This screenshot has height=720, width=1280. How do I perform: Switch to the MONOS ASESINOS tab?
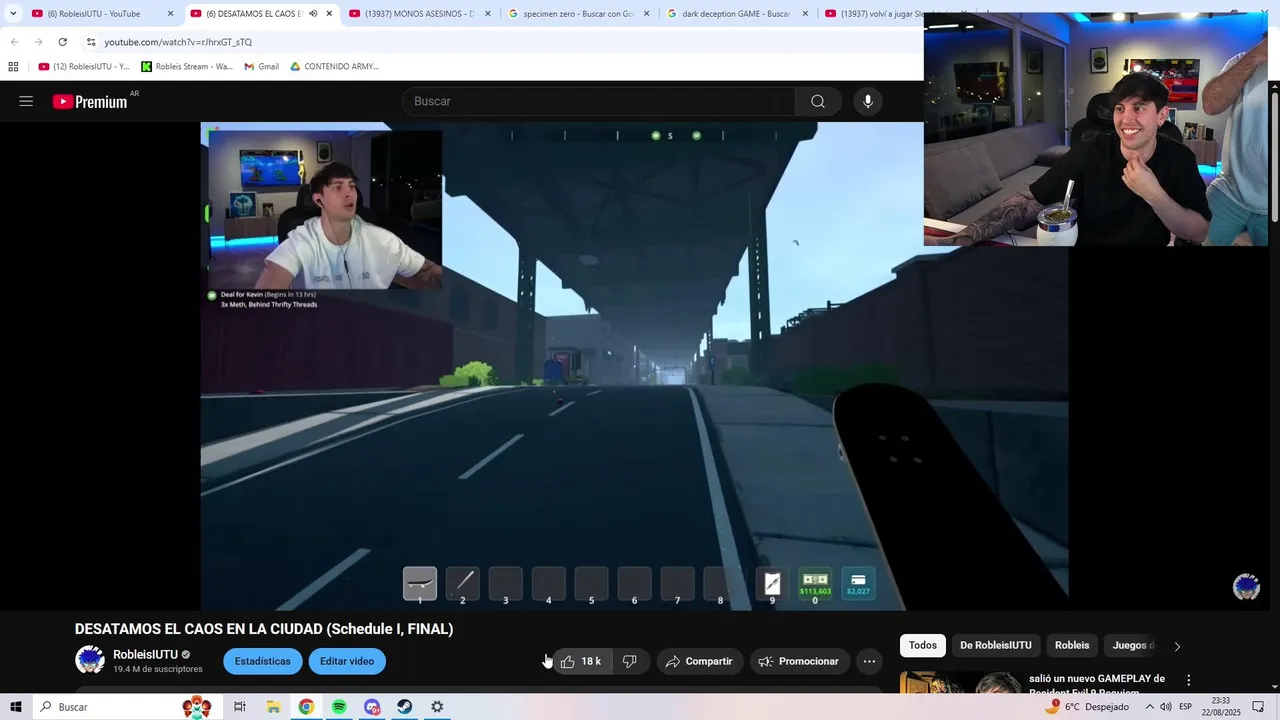point(420,14)
